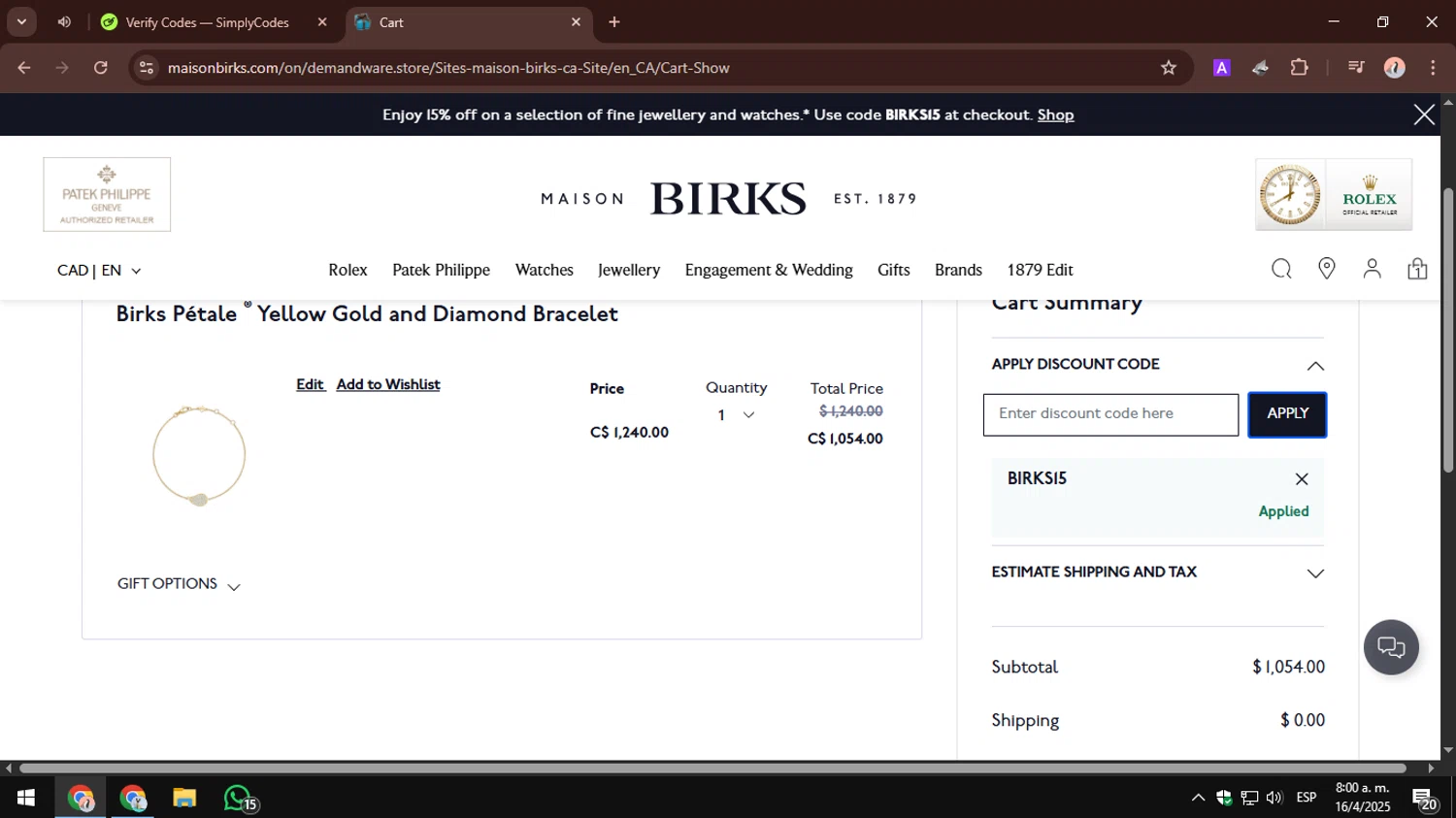Viewport: 1456px width, 818px height.
Task: Open the browser extensions puzzle icon
Action: click(1299, 68)
